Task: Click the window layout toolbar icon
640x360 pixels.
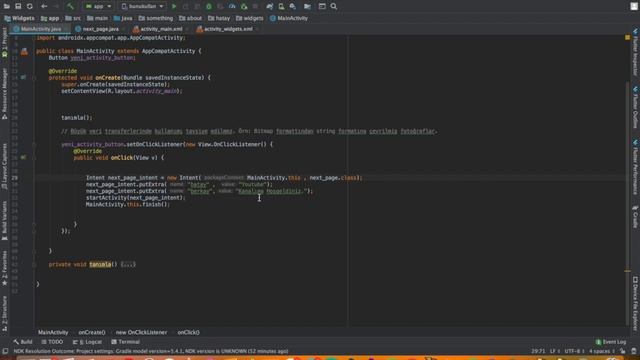Action: [x=322, y=6]
